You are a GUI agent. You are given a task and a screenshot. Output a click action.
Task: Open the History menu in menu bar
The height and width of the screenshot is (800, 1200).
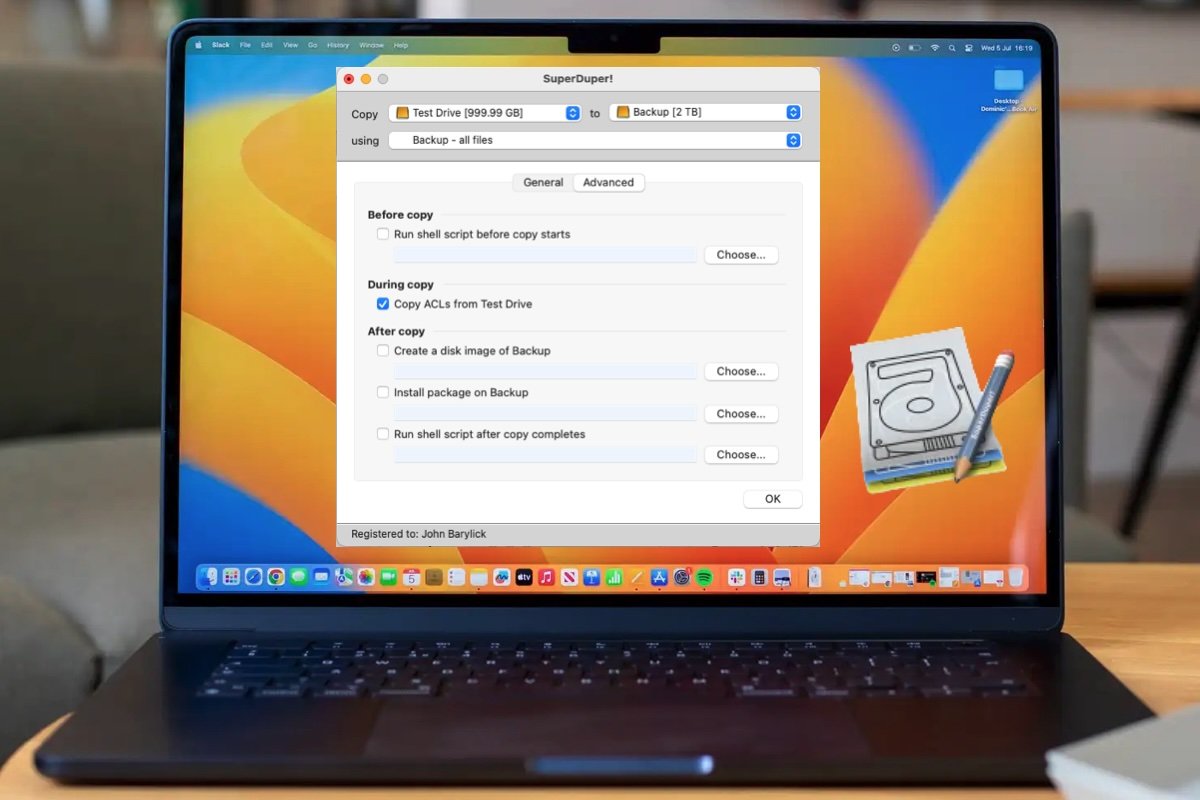(338, 45)
